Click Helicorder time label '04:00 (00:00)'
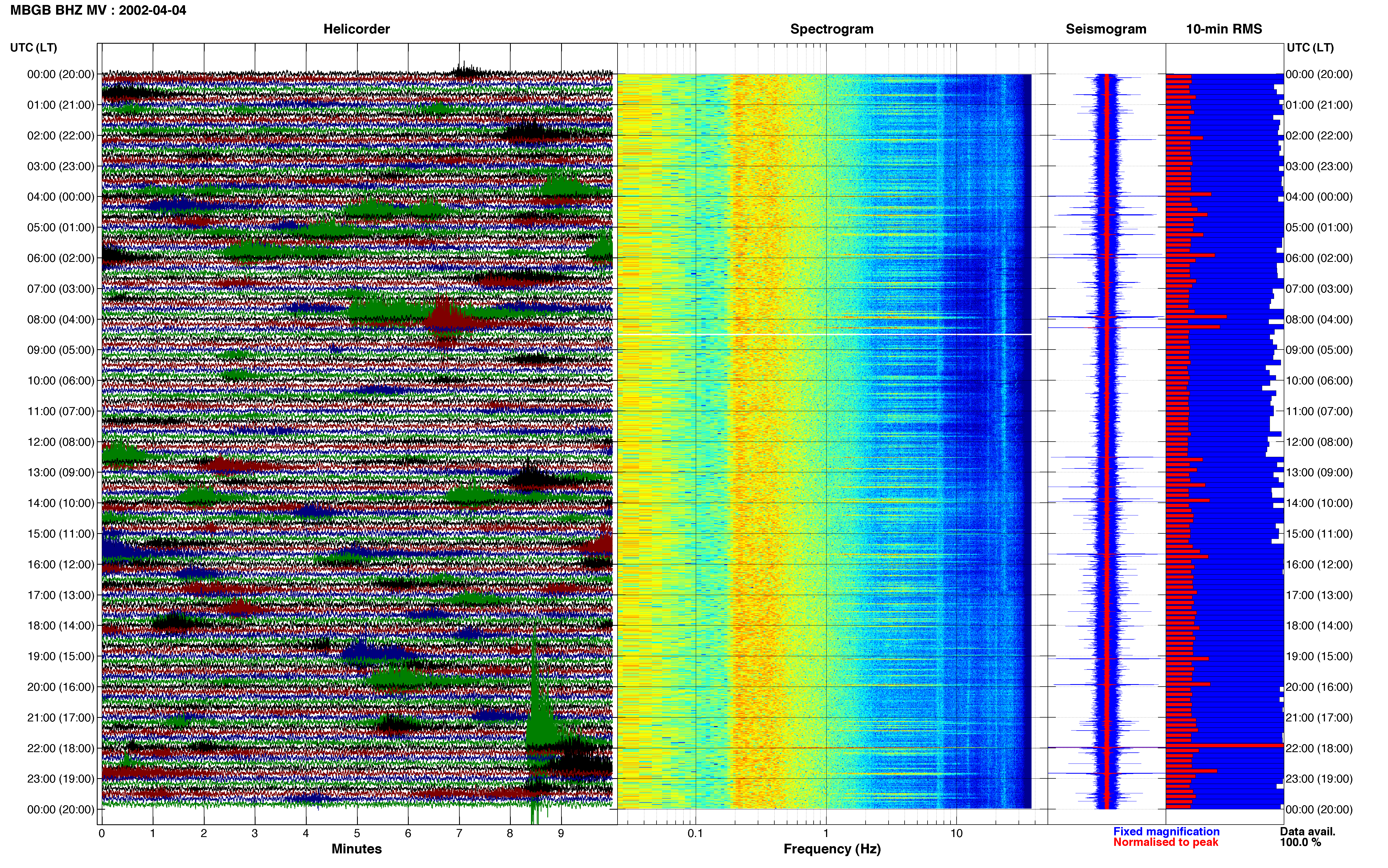 coord(61,197)
